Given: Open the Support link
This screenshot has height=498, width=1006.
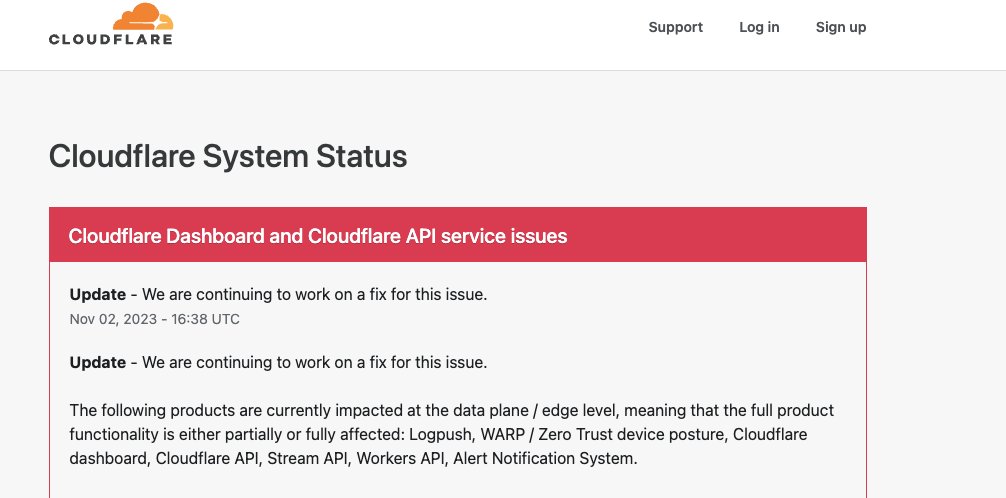Looking at the screenshot, I should tap(676, 27).
